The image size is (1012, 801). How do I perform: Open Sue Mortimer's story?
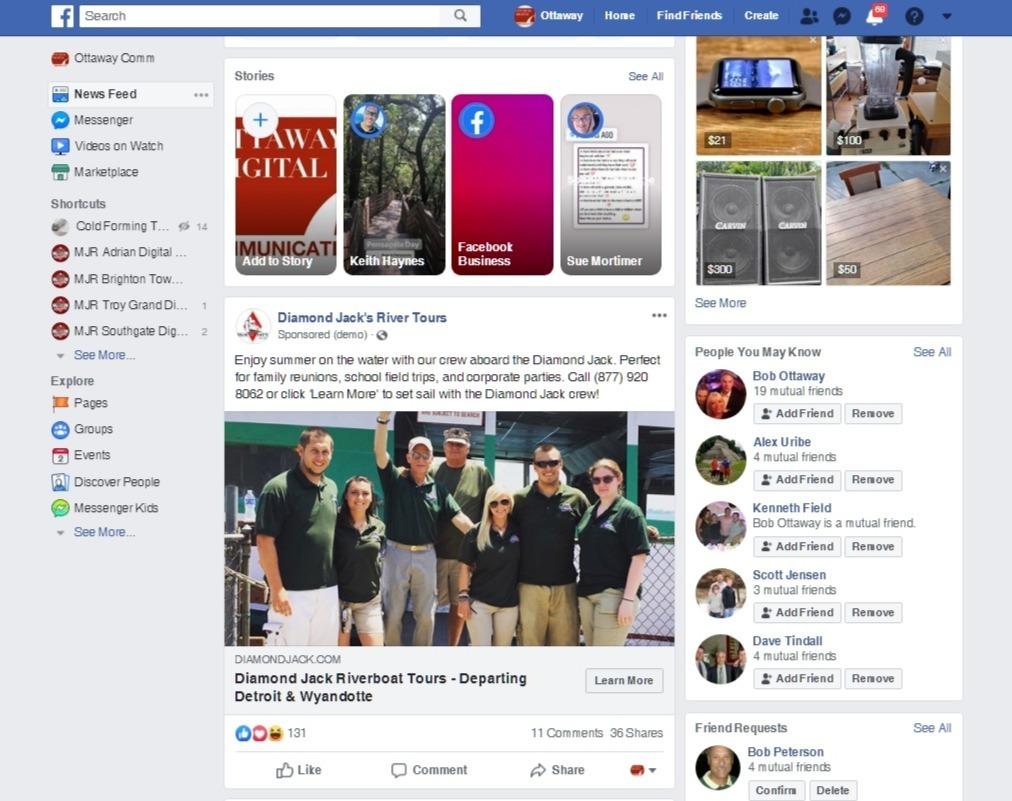611,185
